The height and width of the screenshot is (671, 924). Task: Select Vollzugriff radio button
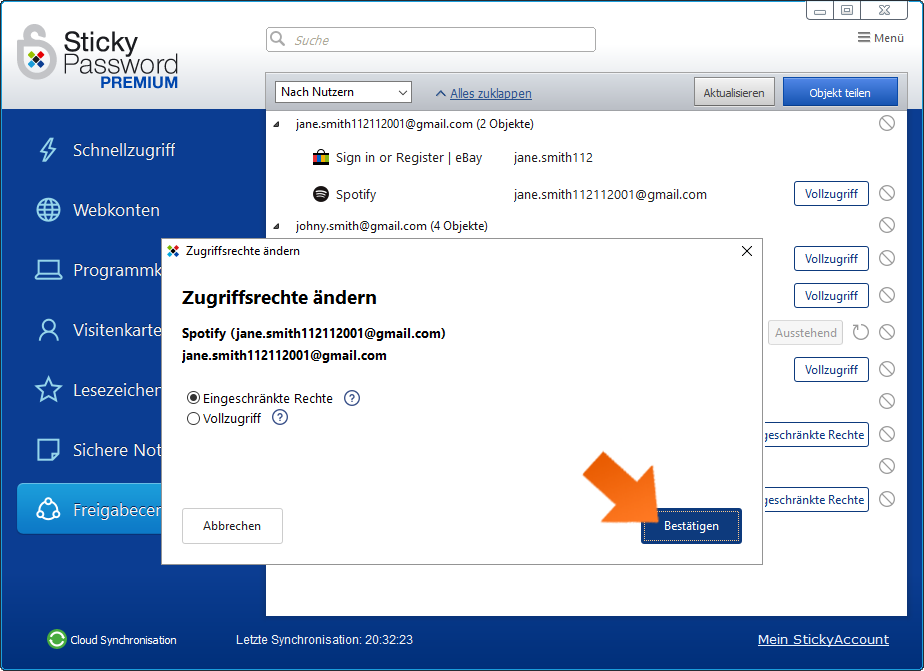(x=193, y=418)
